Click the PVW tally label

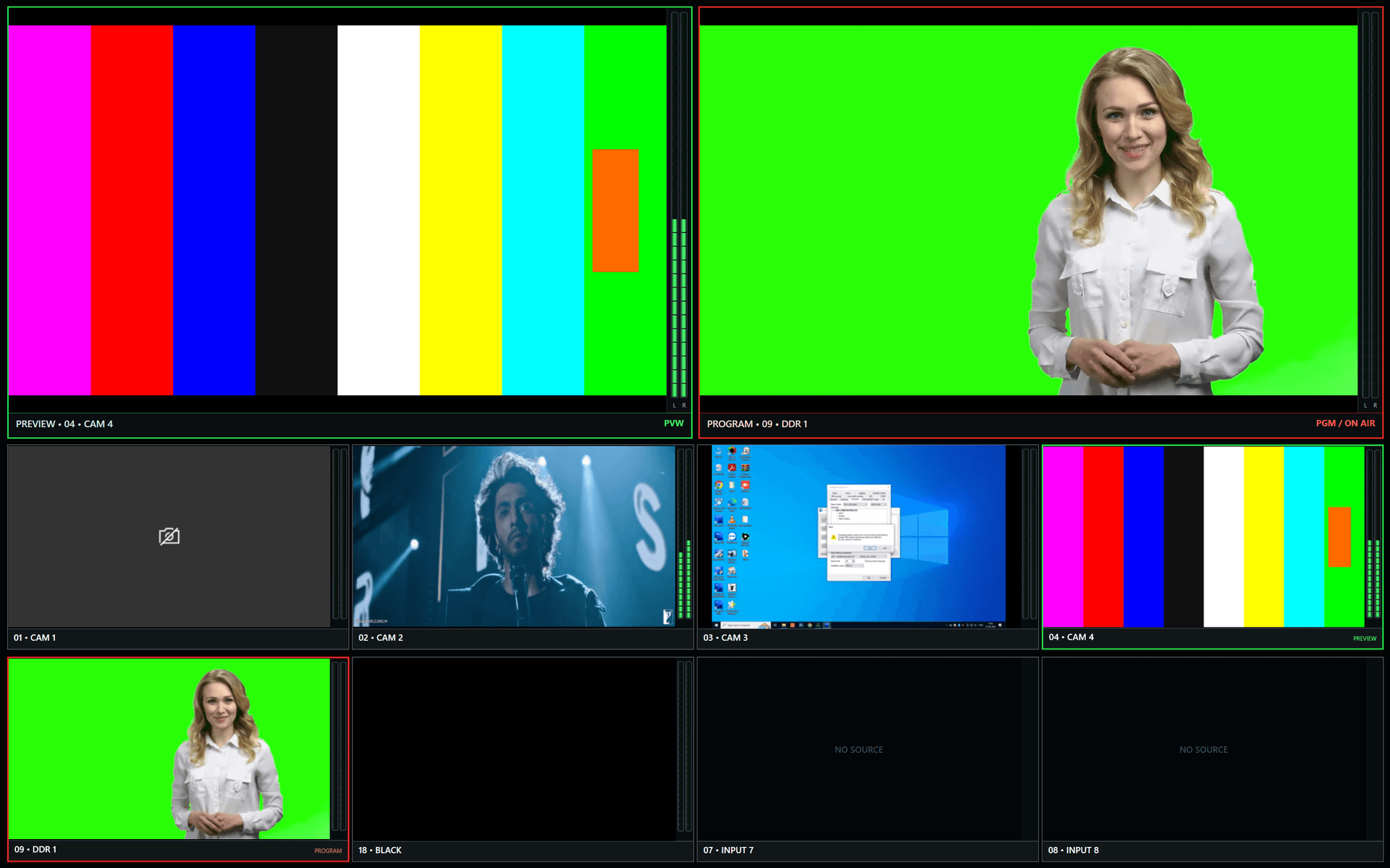tap(673, 424)
